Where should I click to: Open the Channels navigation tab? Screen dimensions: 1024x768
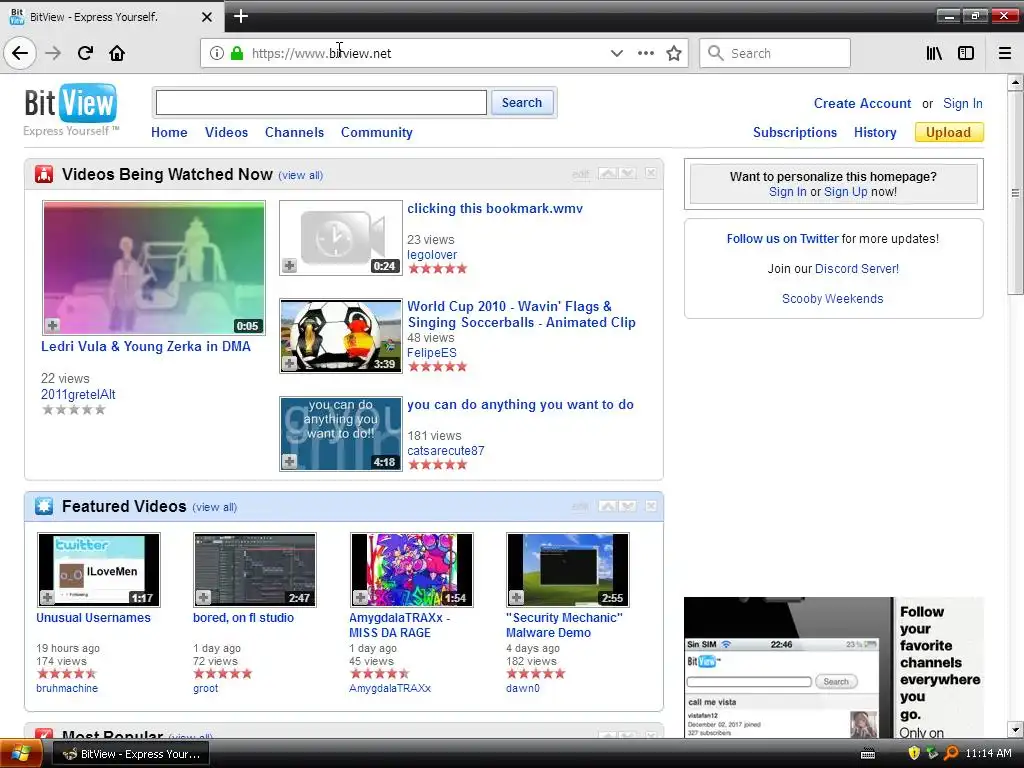click(295, 132)
